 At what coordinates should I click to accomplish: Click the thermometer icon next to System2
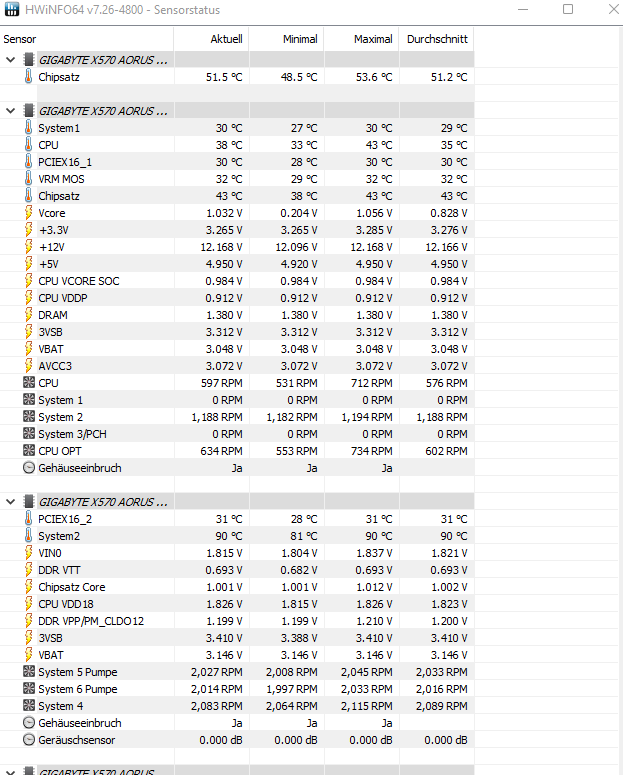point(29,535)
